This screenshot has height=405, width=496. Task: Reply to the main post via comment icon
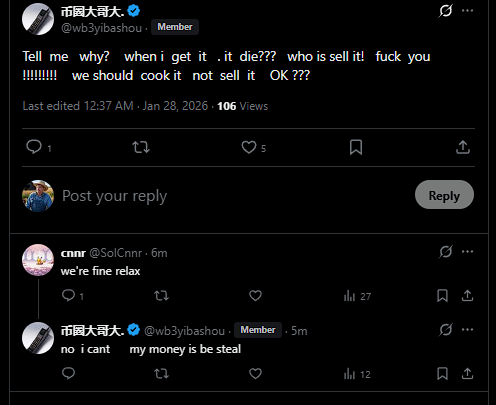[34, 147]
